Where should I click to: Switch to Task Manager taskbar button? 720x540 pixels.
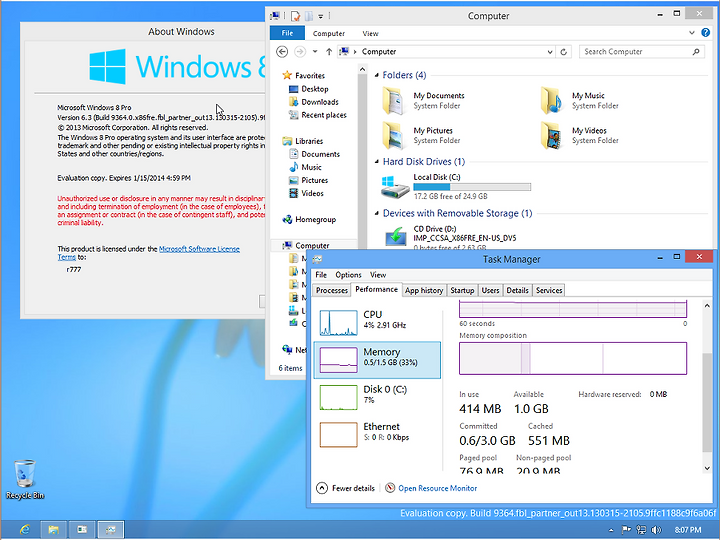tap(111, 529)
